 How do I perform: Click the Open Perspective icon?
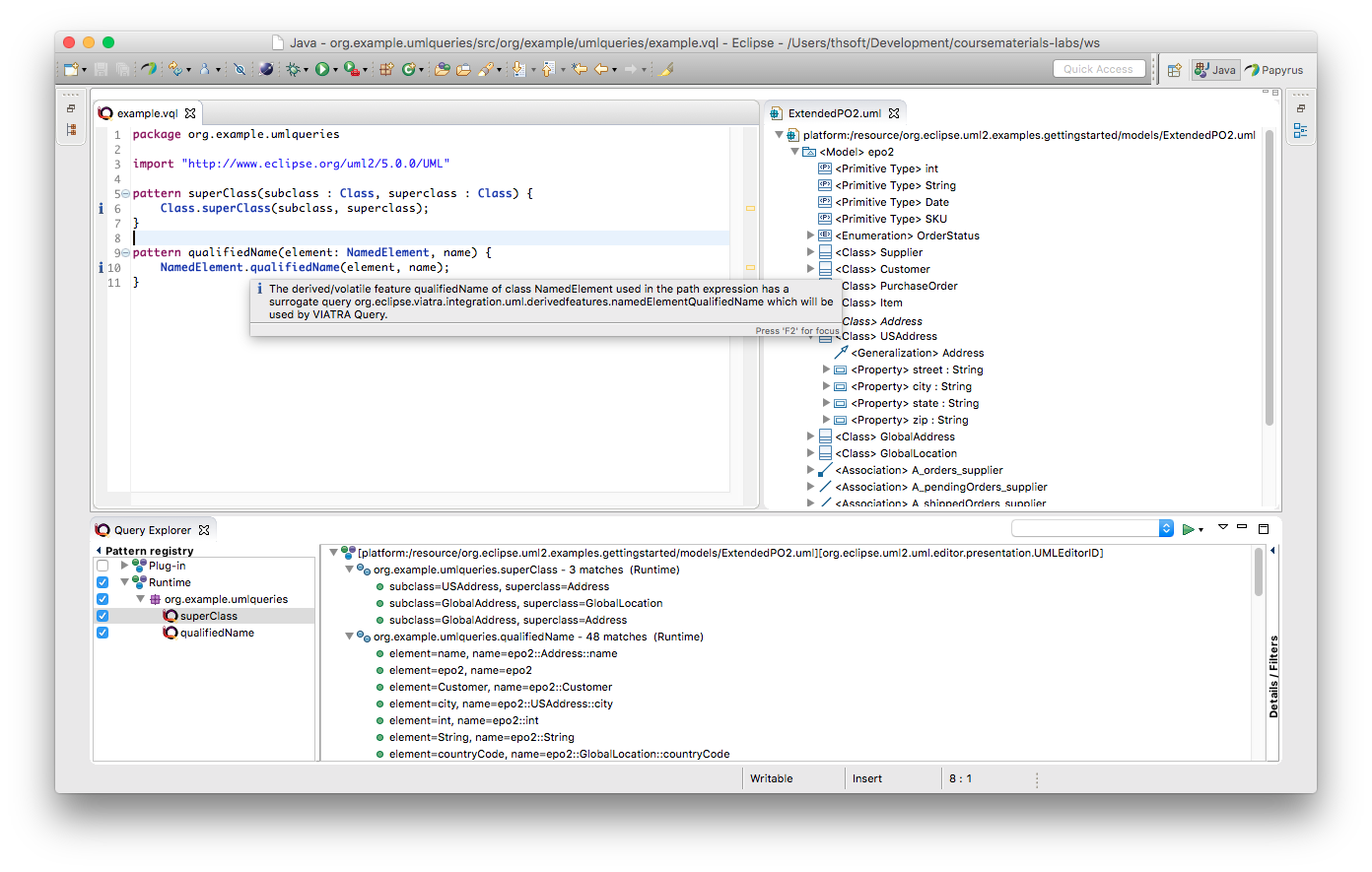(x=1174, y=70)
